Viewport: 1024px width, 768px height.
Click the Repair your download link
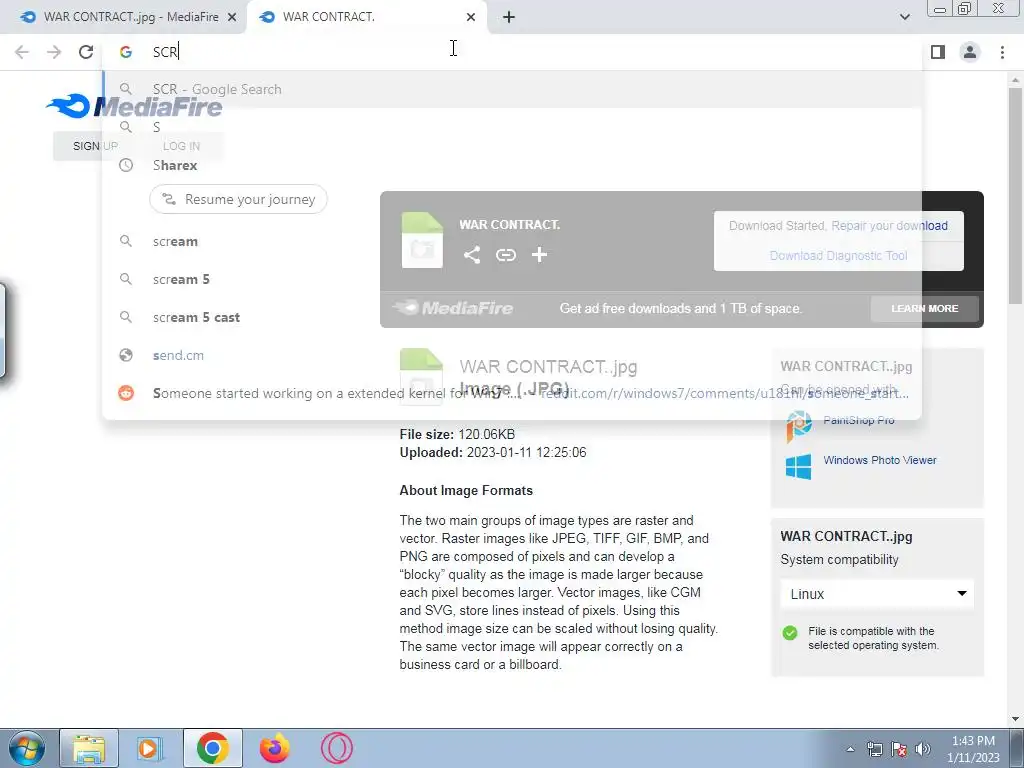click(889, 225)
